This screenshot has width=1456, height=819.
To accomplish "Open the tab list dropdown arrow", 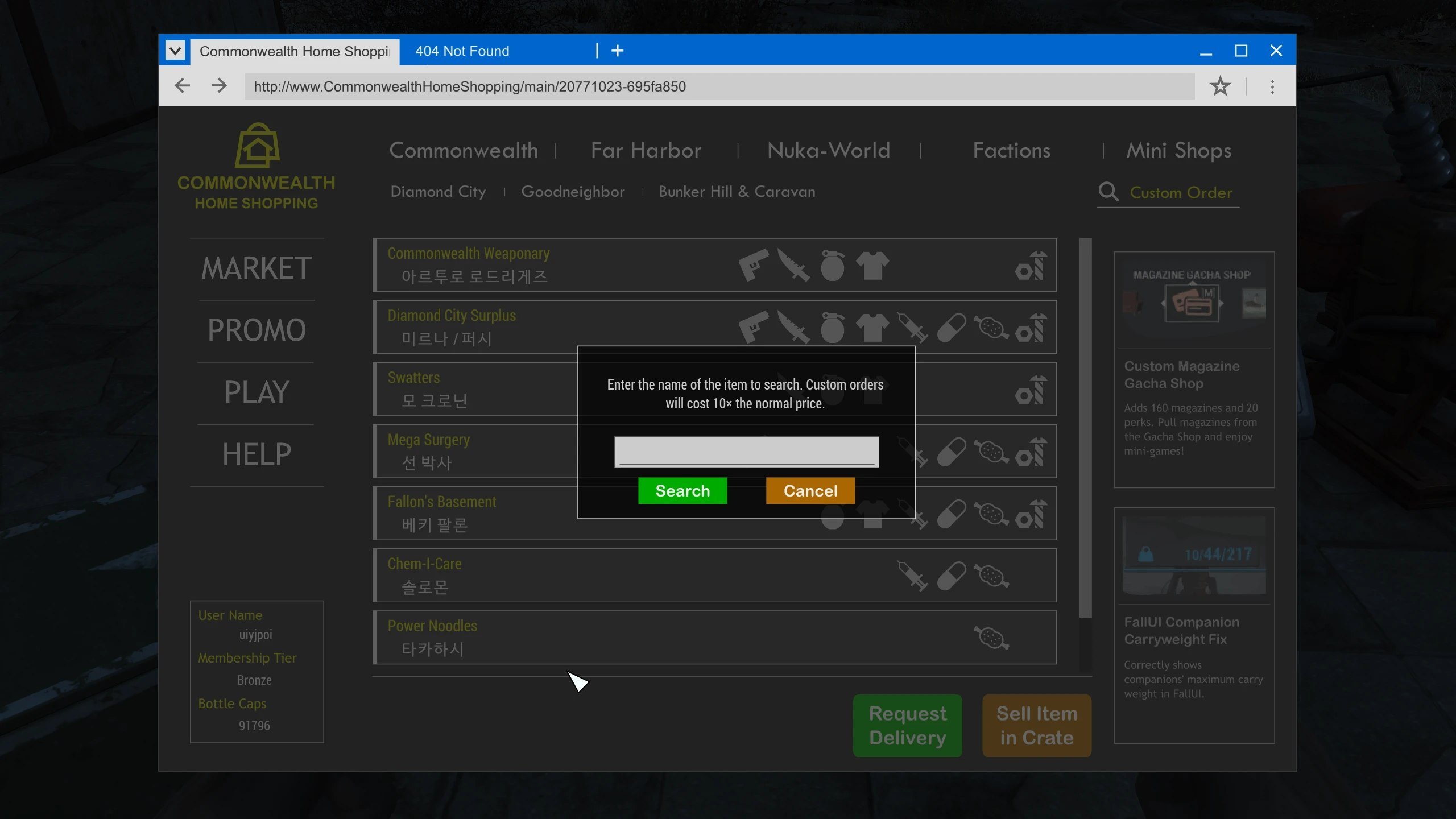I will click(x=175, y=51).
